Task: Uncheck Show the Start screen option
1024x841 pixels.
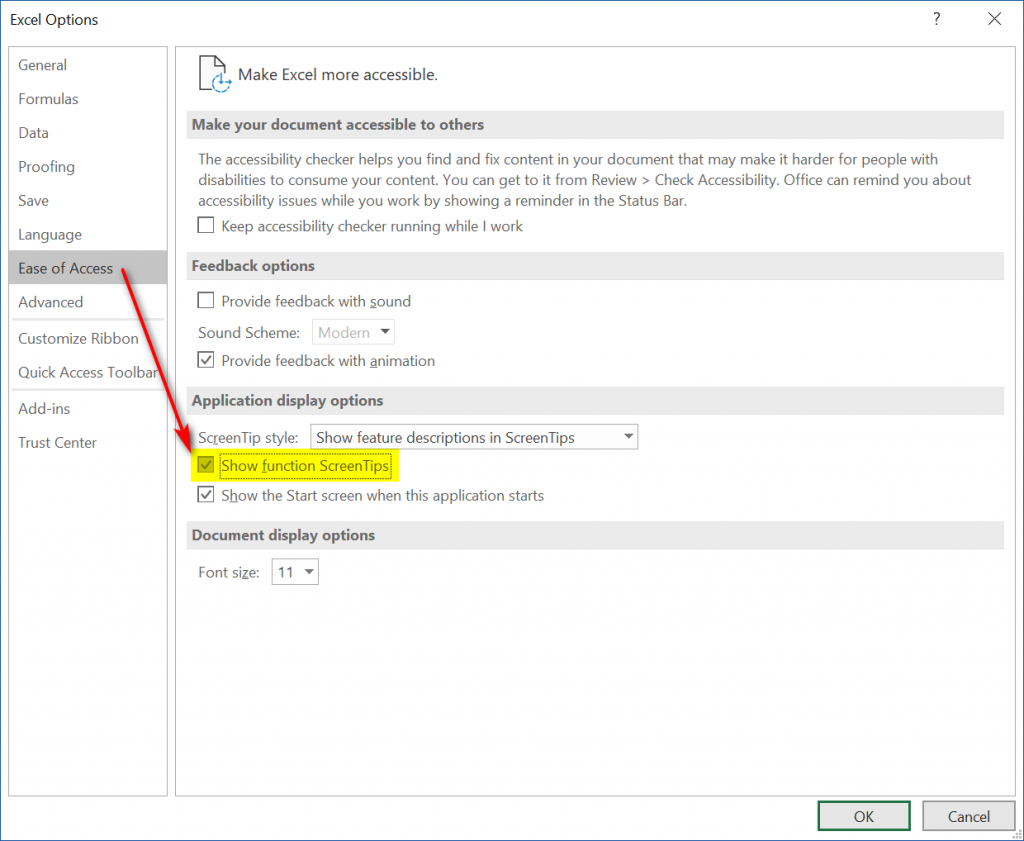Action: pos(206,495)
